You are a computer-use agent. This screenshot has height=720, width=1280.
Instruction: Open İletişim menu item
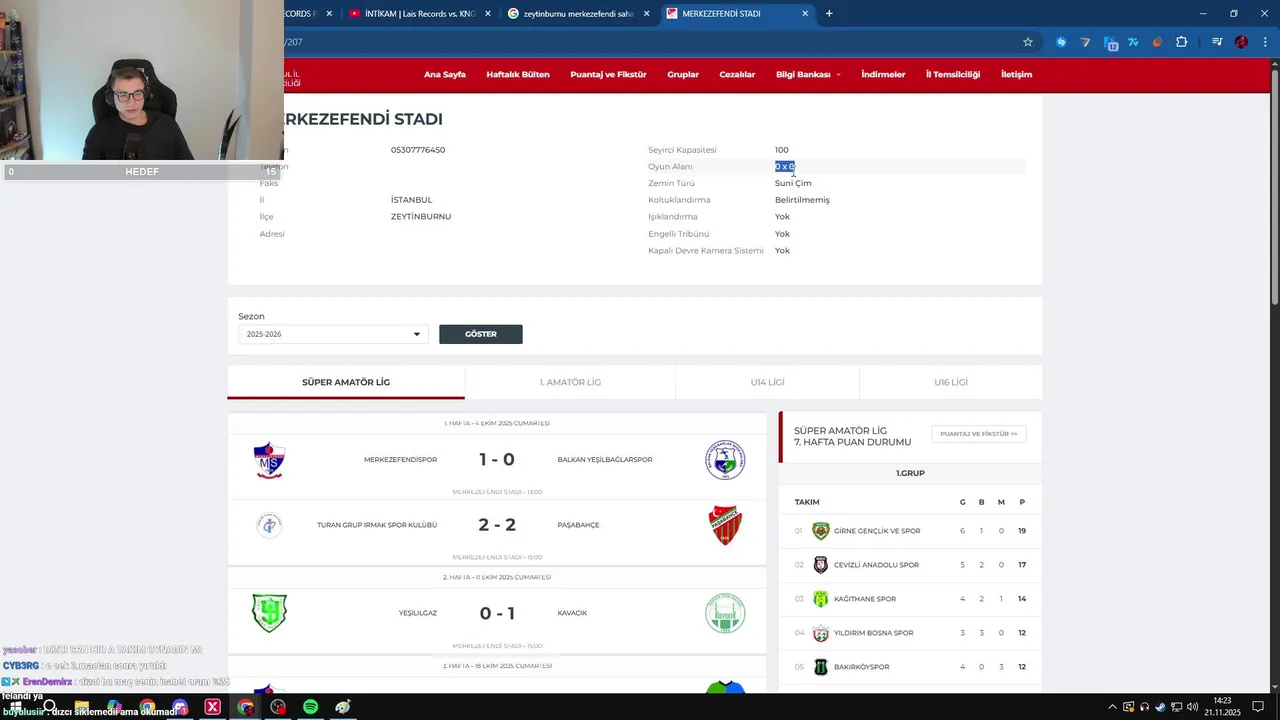pos(1016,74)
